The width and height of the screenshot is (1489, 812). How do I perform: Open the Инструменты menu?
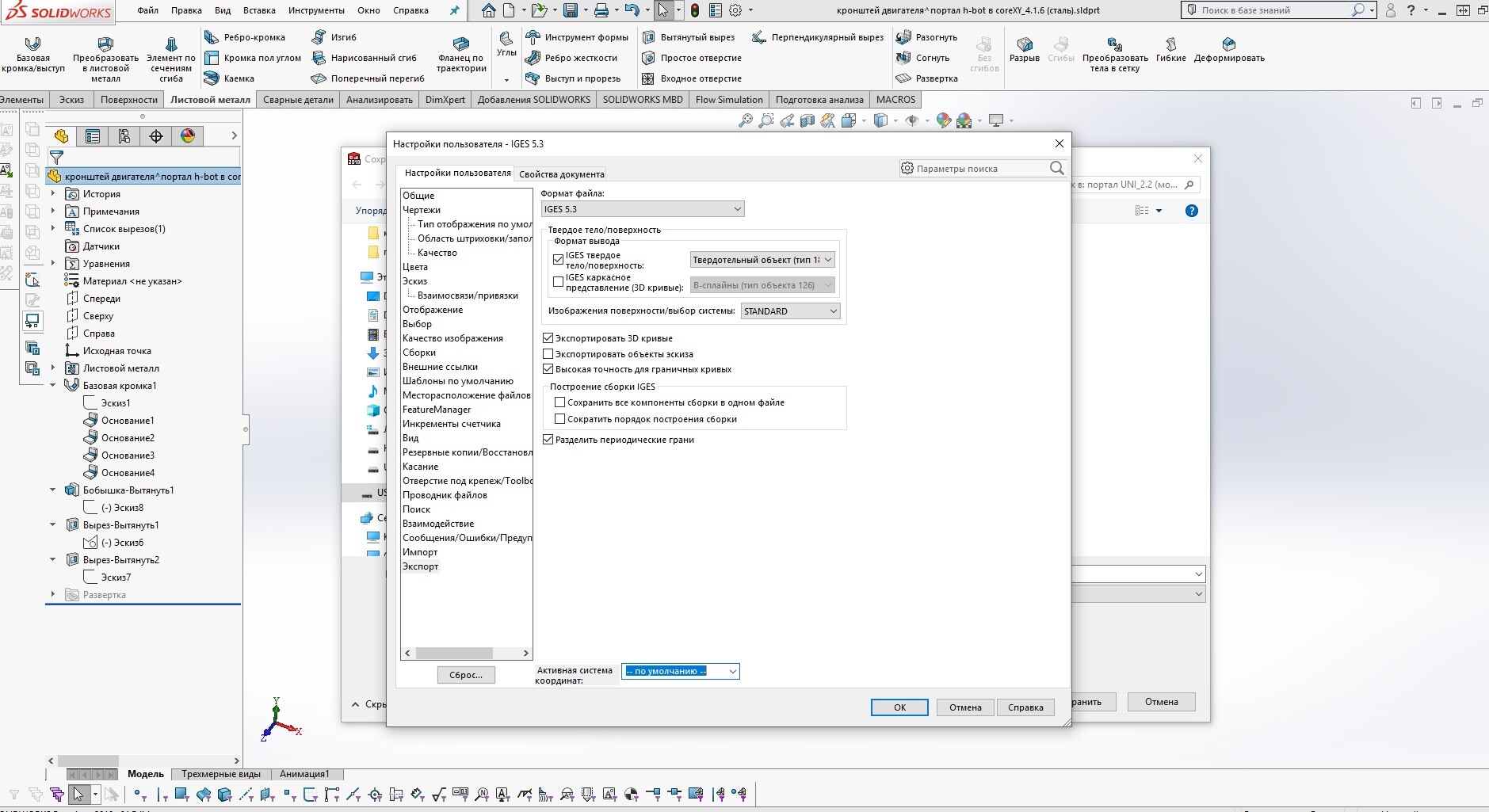coord(316,10)
